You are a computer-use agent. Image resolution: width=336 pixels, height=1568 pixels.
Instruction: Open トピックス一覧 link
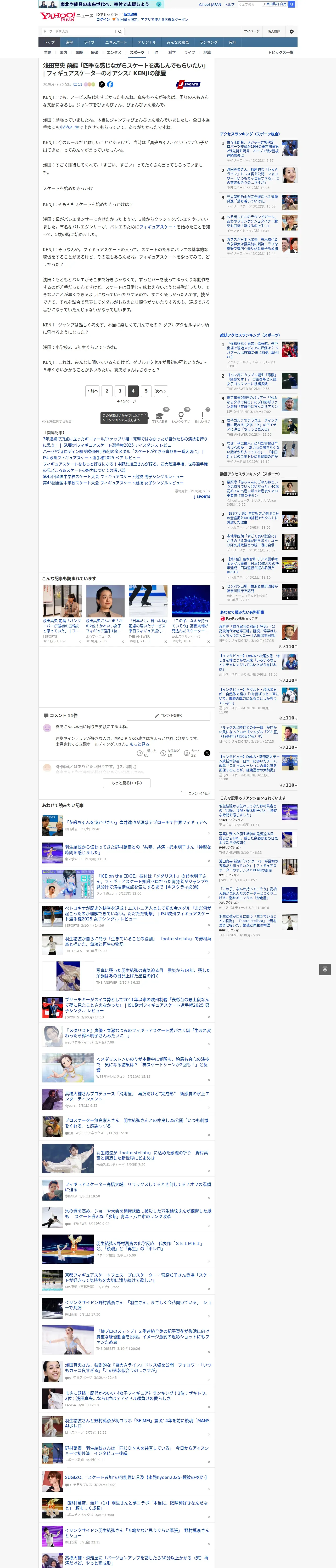pyautogui.click(x=281, y=52)
